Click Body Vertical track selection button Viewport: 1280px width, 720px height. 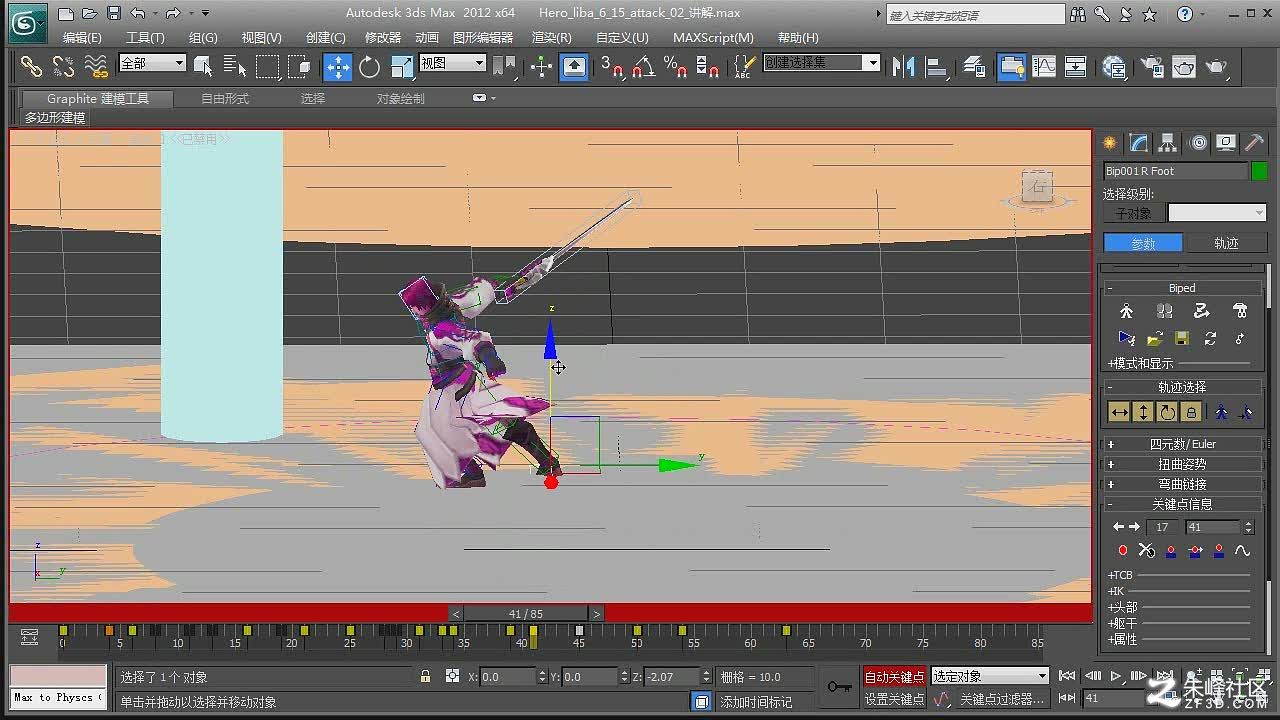pyautogui.click(x=1143, y=412)
